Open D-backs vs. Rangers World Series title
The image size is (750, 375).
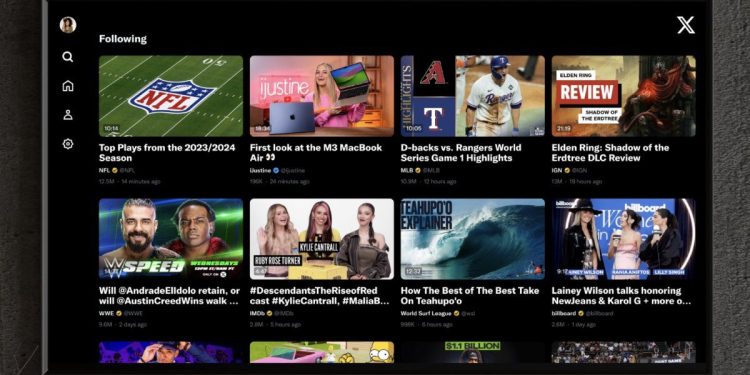(461, 153)
